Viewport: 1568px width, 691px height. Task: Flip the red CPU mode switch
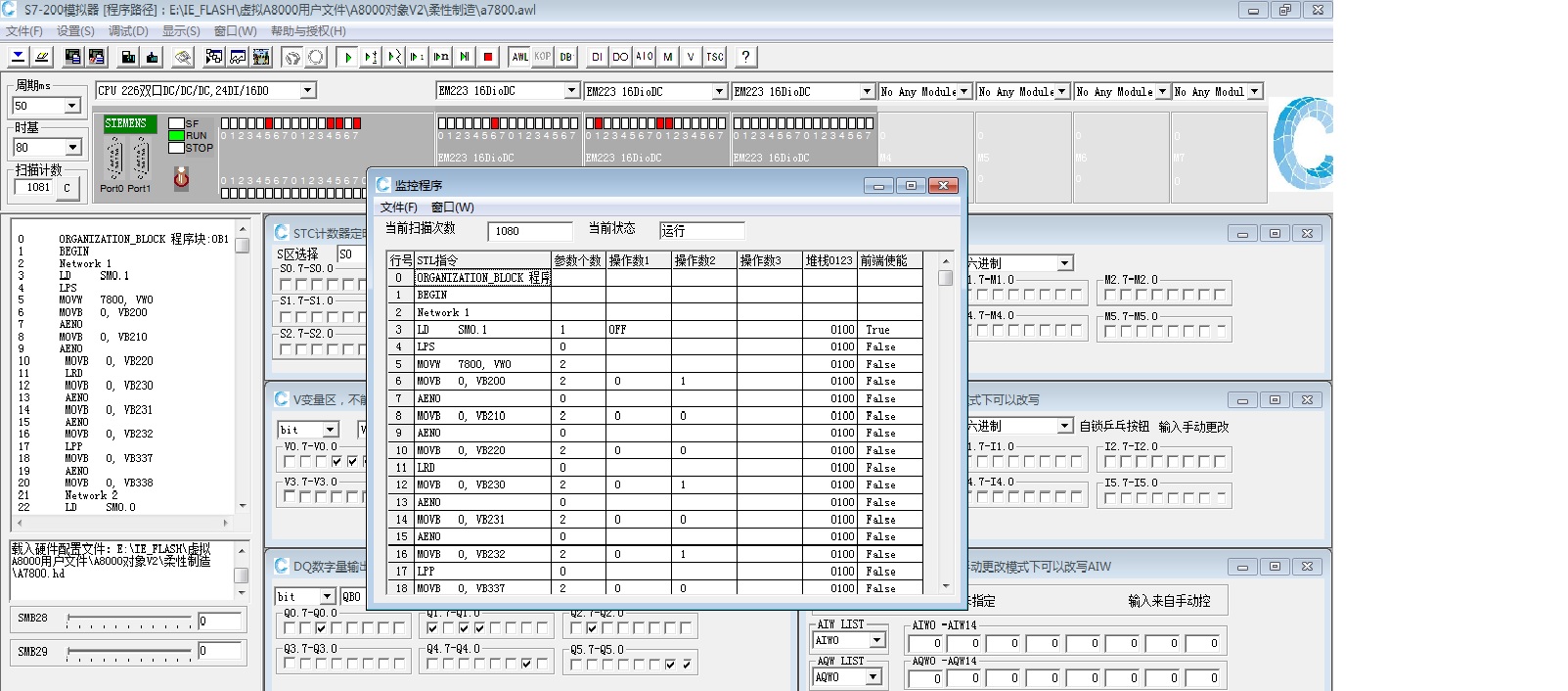tap(181, 177)
